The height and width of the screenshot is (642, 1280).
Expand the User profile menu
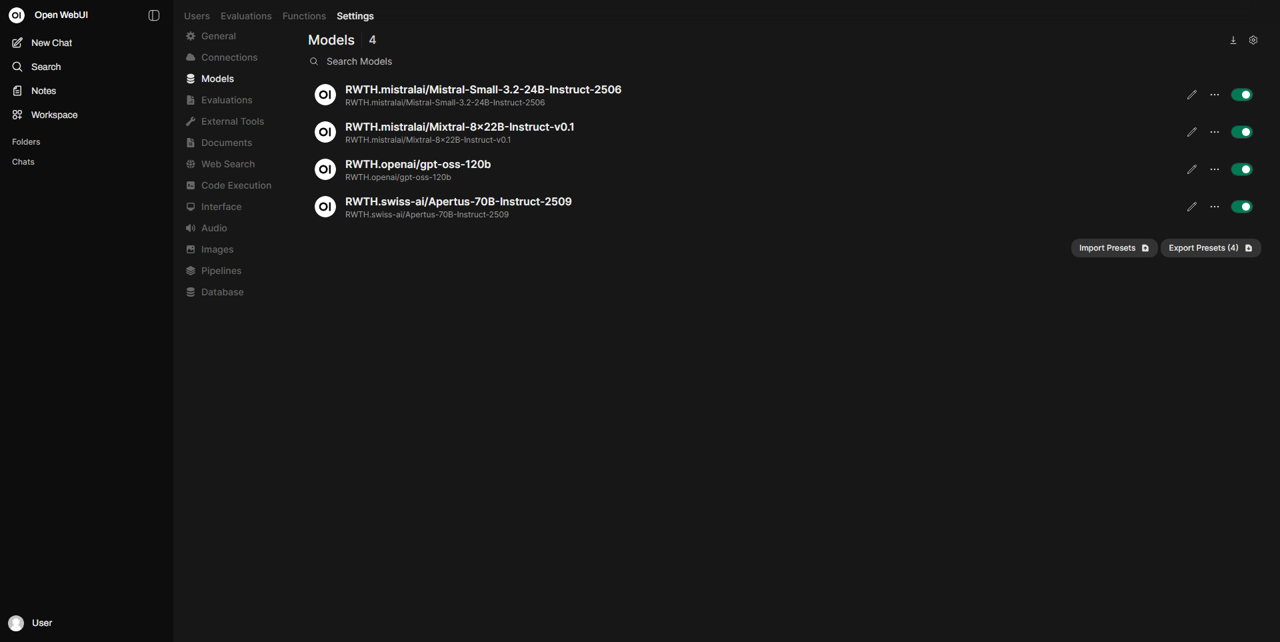click(x=30, y=623)
